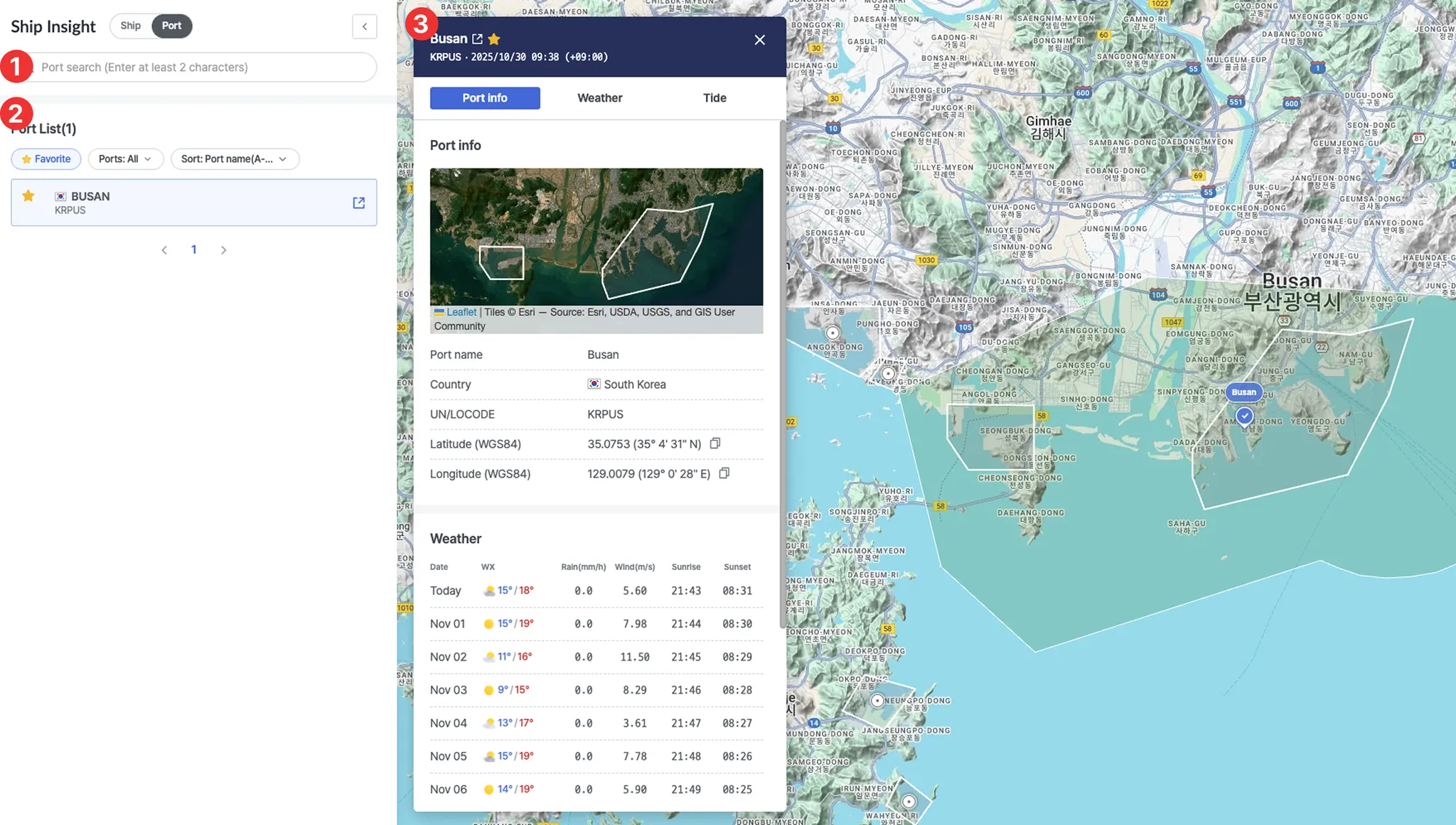Unfavorite BUSAN using star in port list
The width and height of the screenshot is (1456, 825).
pos(28,196)
